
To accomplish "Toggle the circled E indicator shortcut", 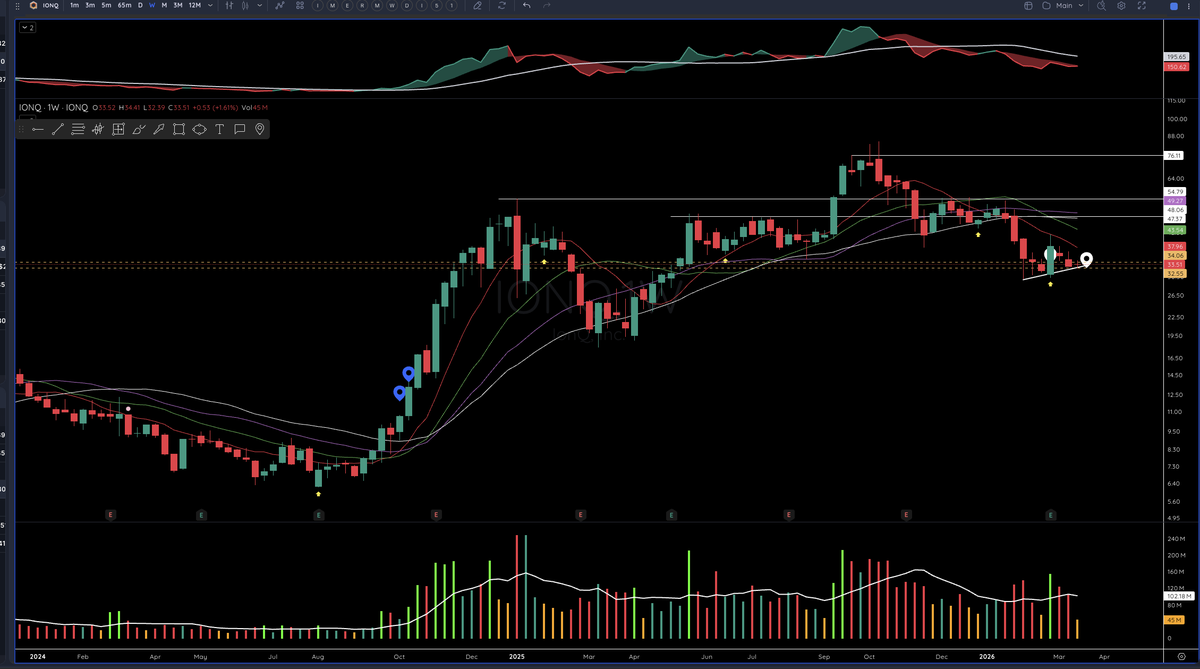I will point(347,6).
